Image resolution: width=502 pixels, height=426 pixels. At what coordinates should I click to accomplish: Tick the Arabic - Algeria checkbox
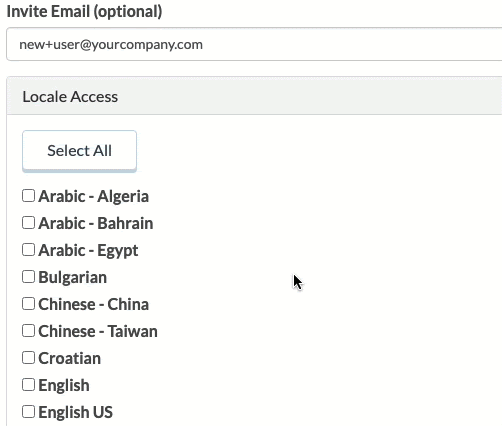point(28,196)
